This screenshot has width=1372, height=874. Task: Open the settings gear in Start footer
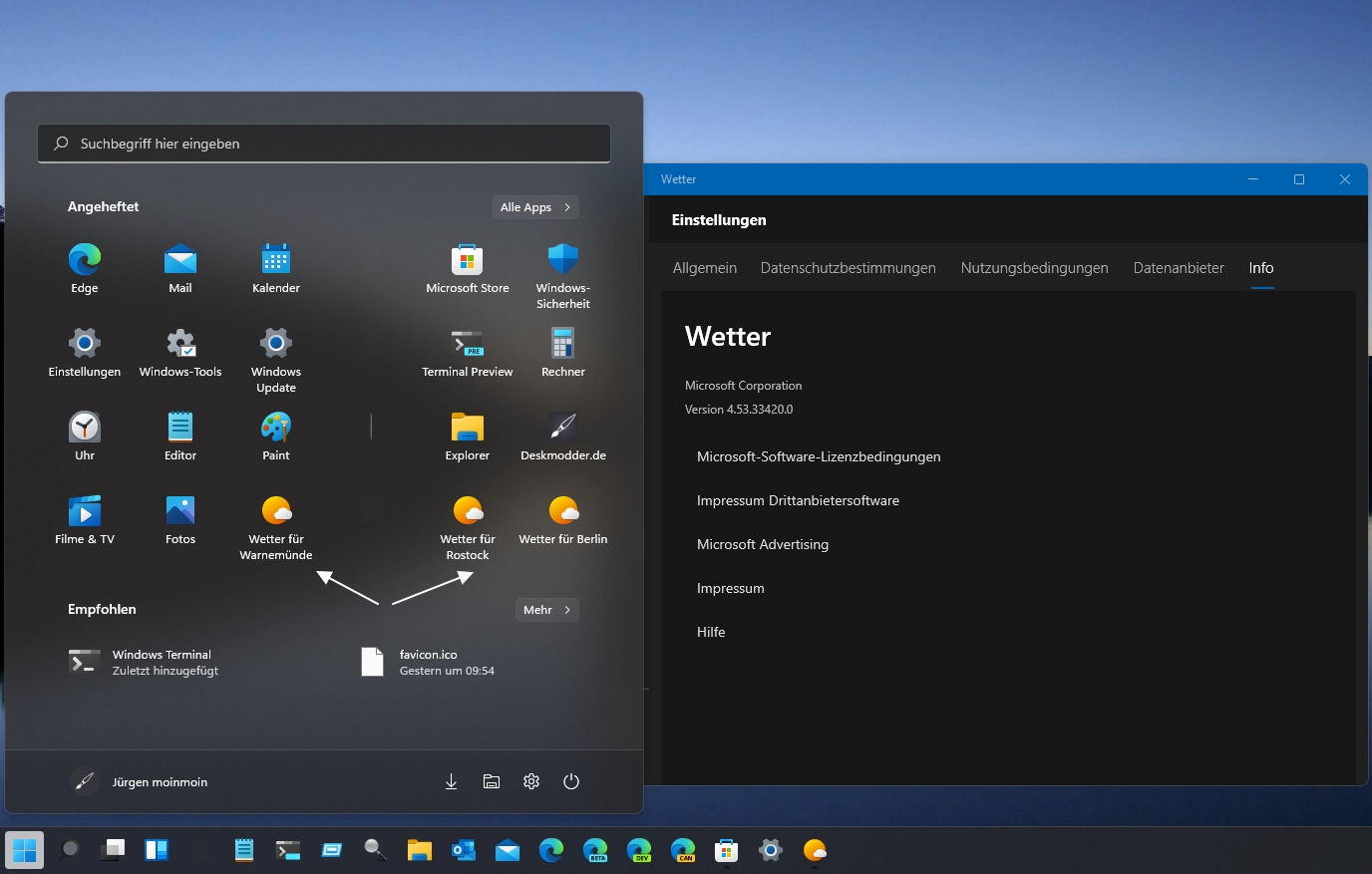click(x=531, y=781)
